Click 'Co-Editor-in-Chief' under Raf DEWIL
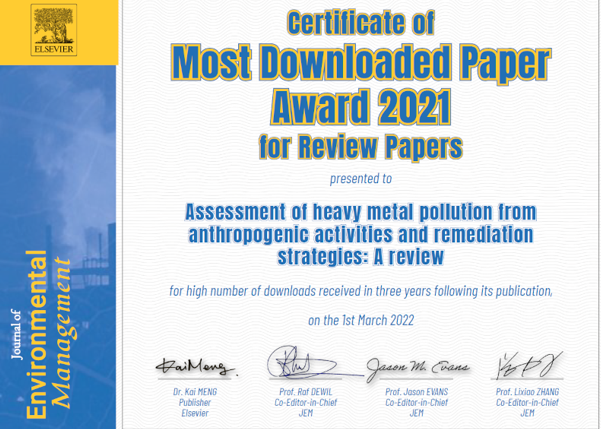 point(305,403)
